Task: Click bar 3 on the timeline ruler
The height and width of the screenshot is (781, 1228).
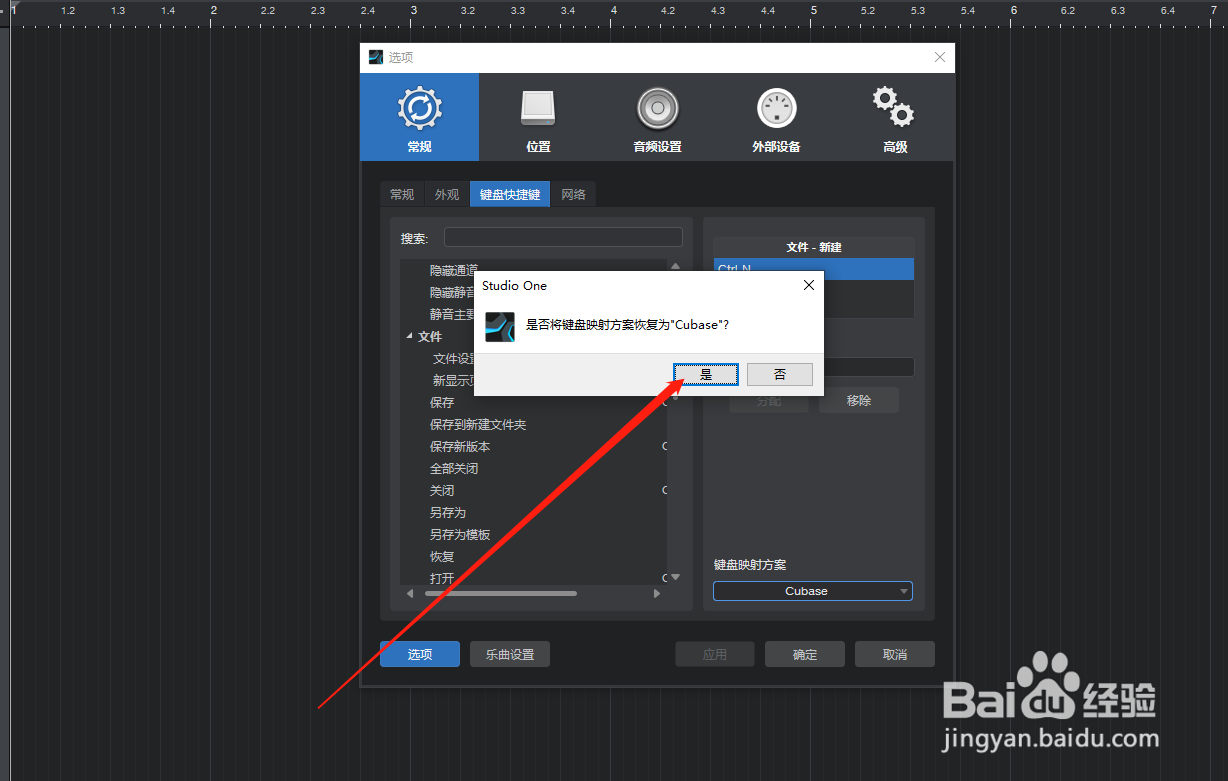Action: click(413, 10)
